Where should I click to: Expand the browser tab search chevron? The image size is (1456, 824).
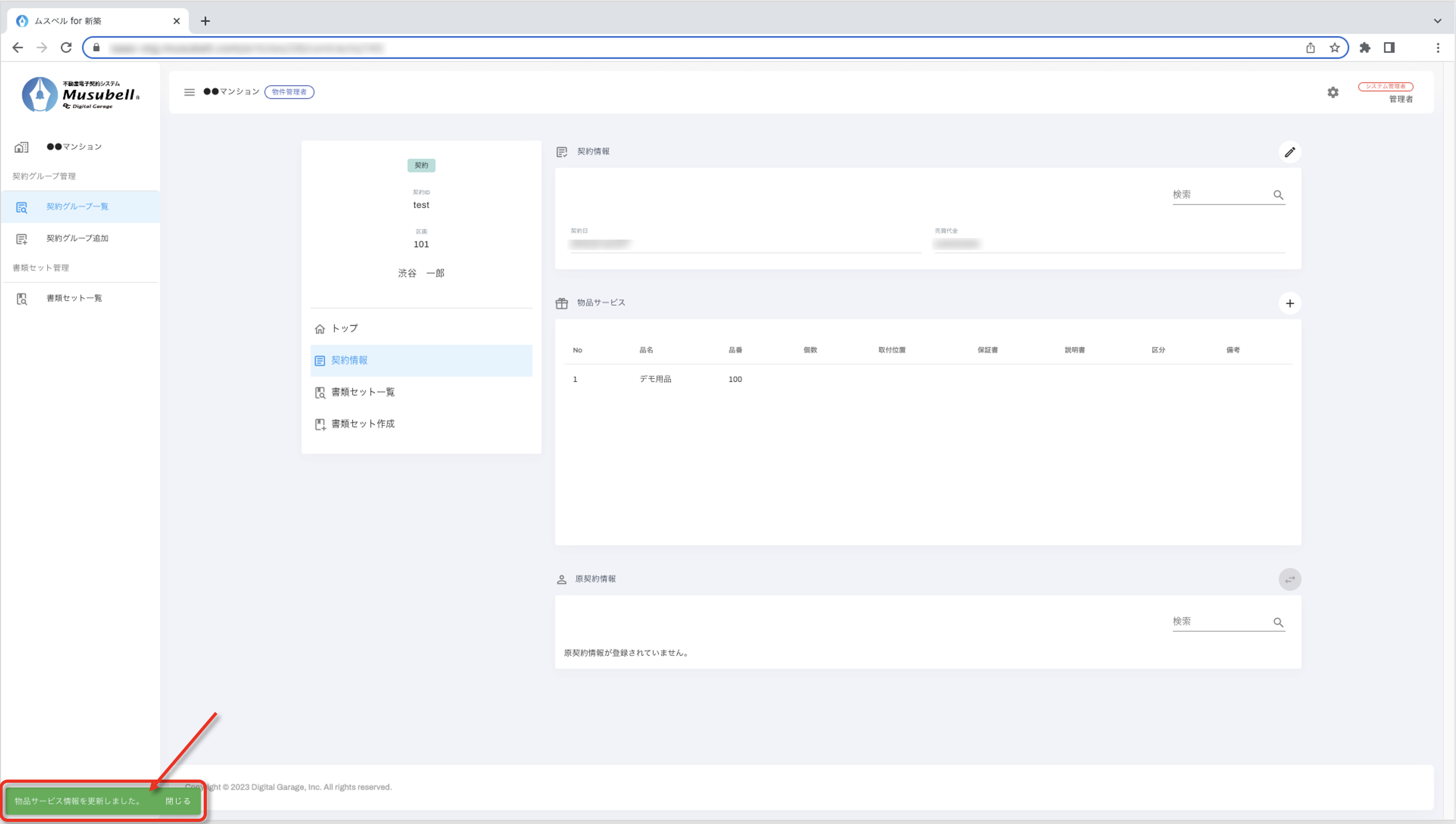(1437, 21)
